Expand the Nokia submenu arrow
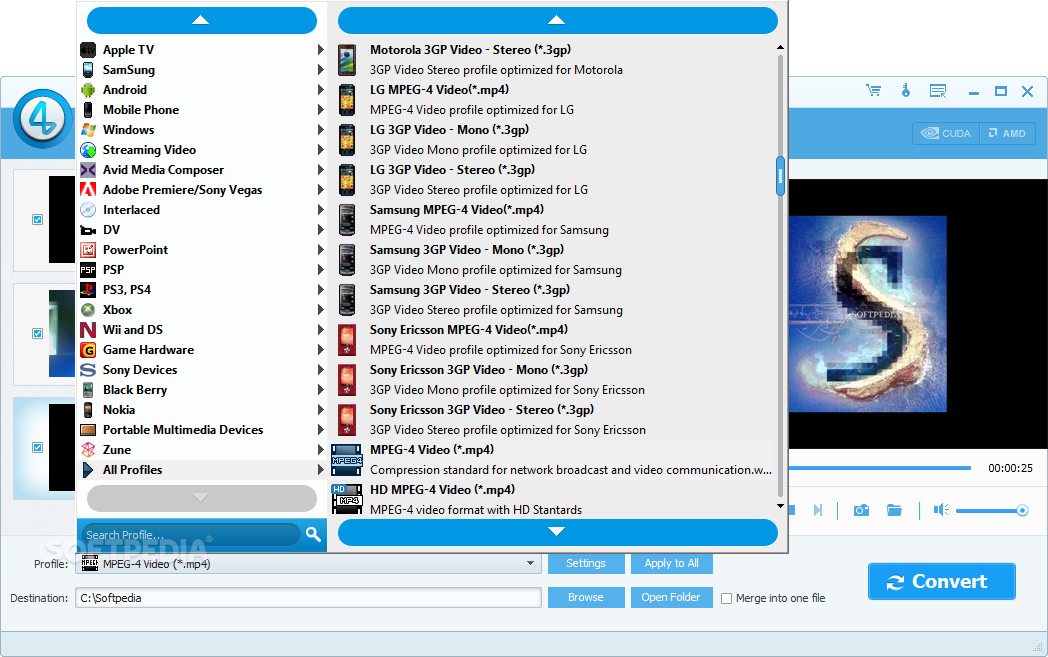Image resolution: width=1048 pixels, height=657 pixels. (x=321, y=410)
